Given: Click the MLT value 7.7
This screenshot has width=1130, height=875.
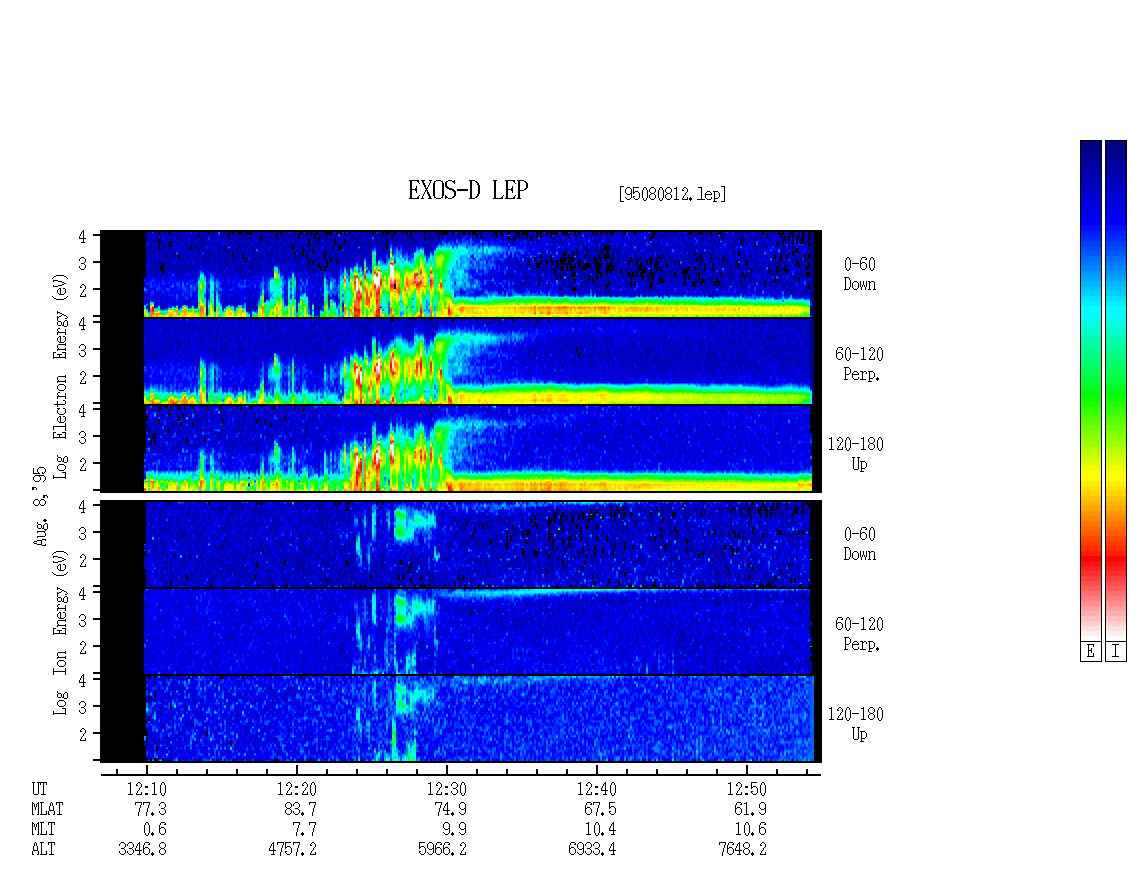Looking at the screenshot, I should [304, 829].
